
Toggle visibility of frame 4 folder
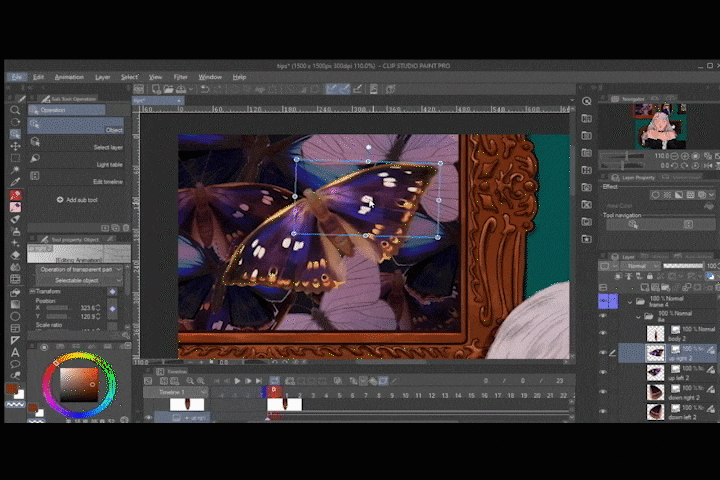pos(603,301)
